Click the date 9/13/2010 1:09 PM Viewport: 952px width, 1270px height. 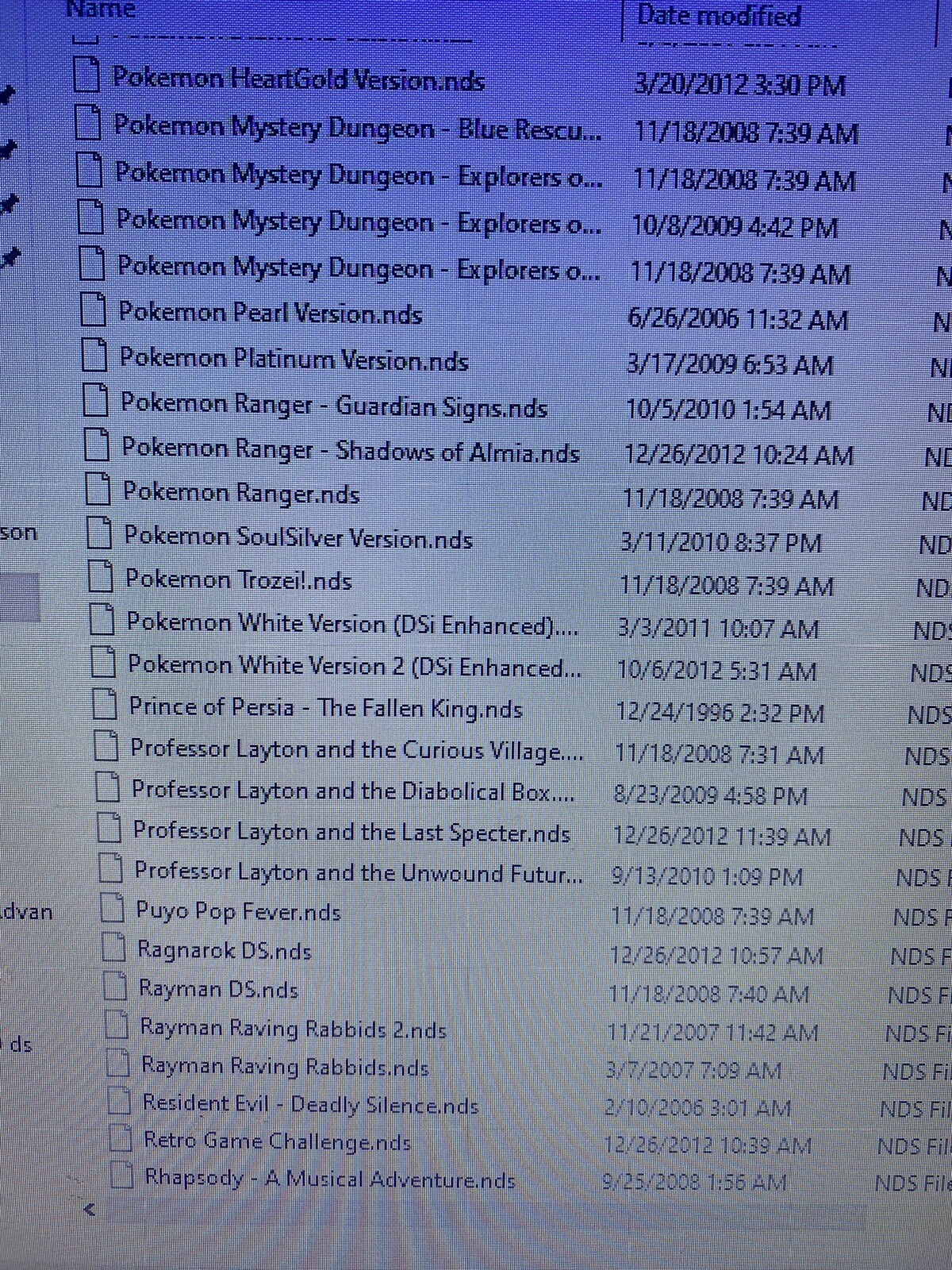pos(708,876)
